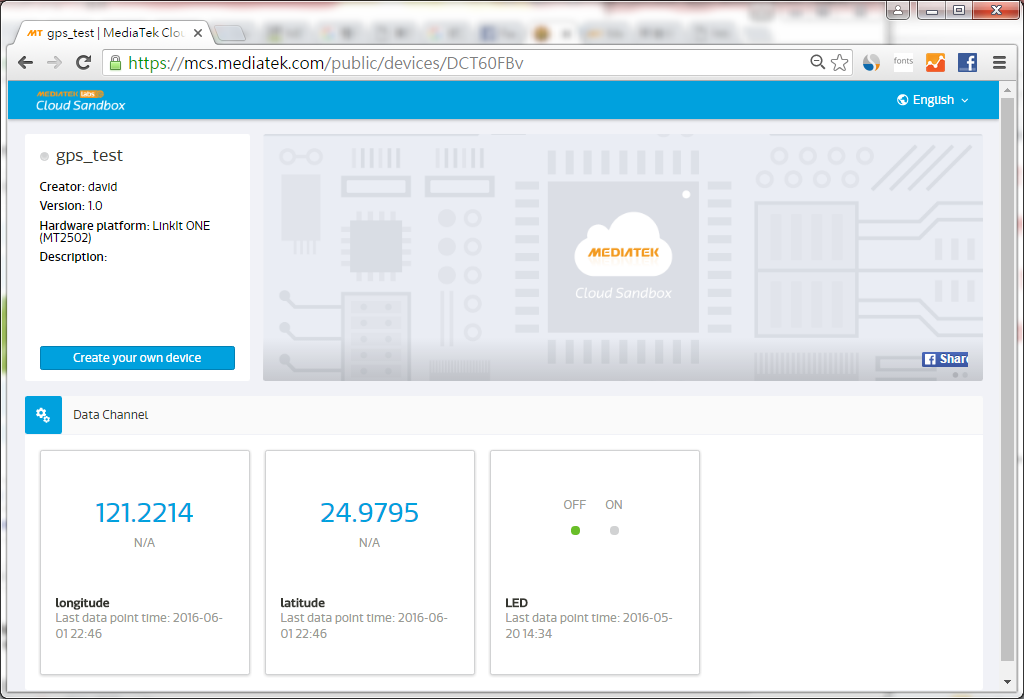The image size is (1024, 699).
Task: Select the LED ON indicator dot
Action: click(614, 530)
